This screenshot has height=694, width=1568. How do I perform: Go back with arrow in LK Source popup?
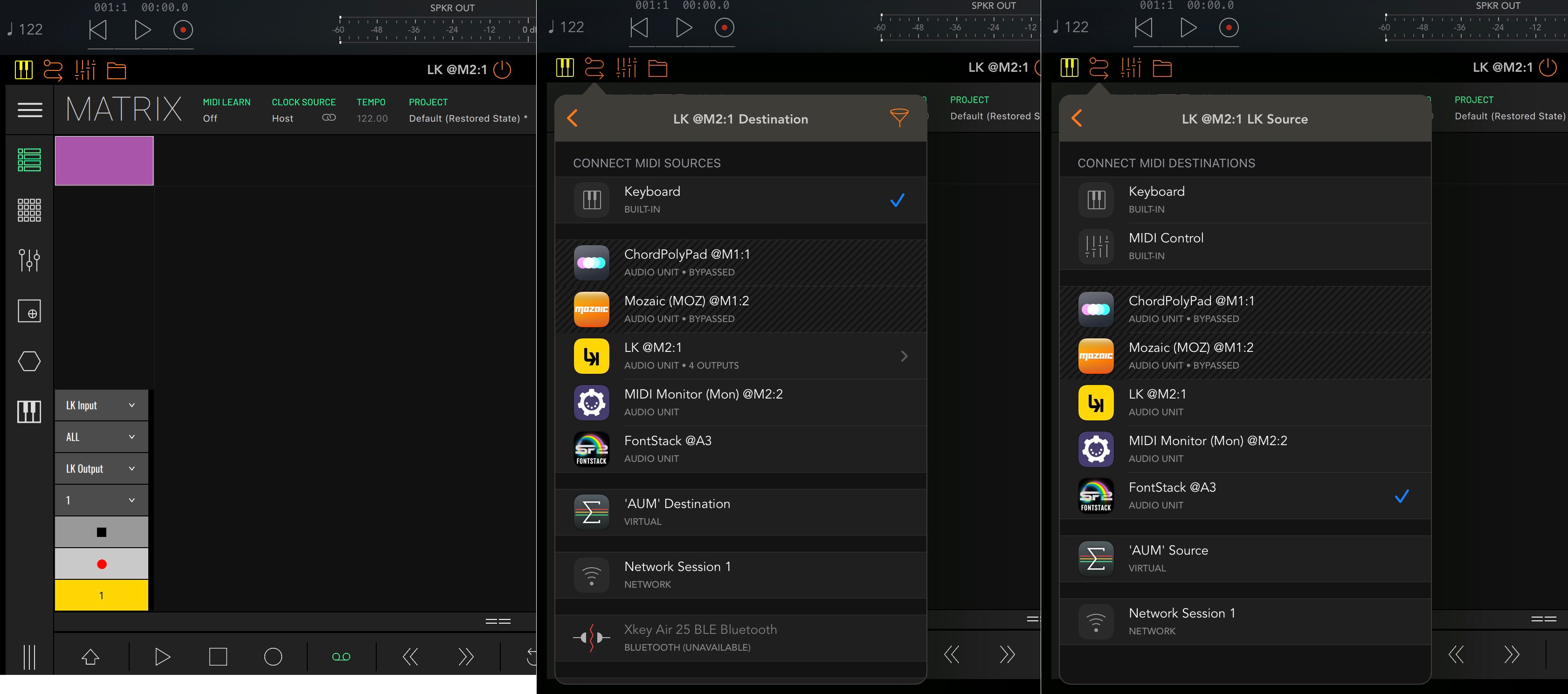pyautogui.click(x=1077, y=118)
